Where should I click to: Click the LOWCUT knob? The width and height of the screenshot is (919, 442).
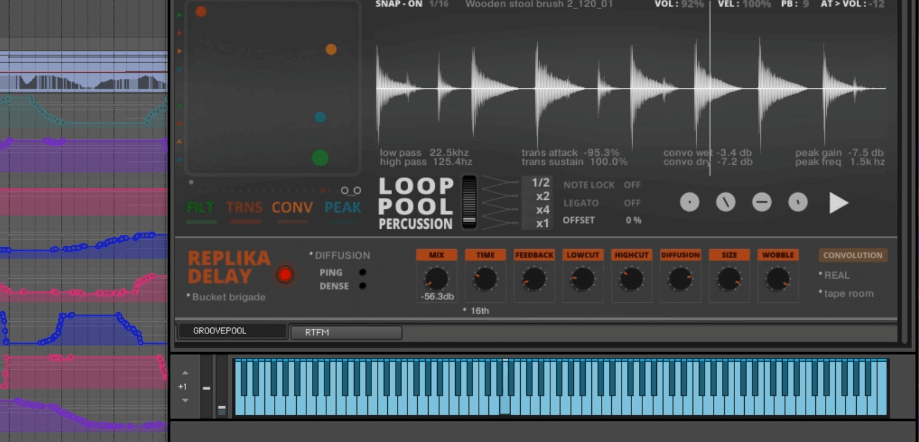583,279
